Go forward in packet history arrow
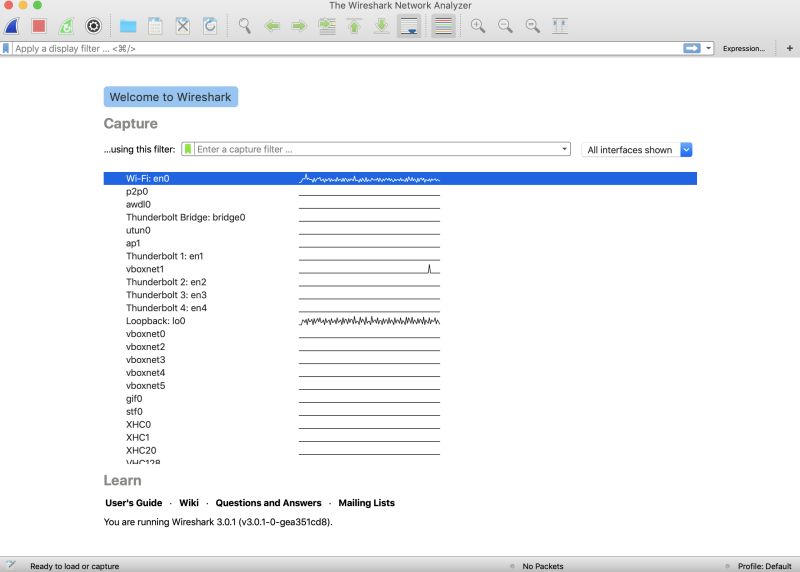 [299, 26]
